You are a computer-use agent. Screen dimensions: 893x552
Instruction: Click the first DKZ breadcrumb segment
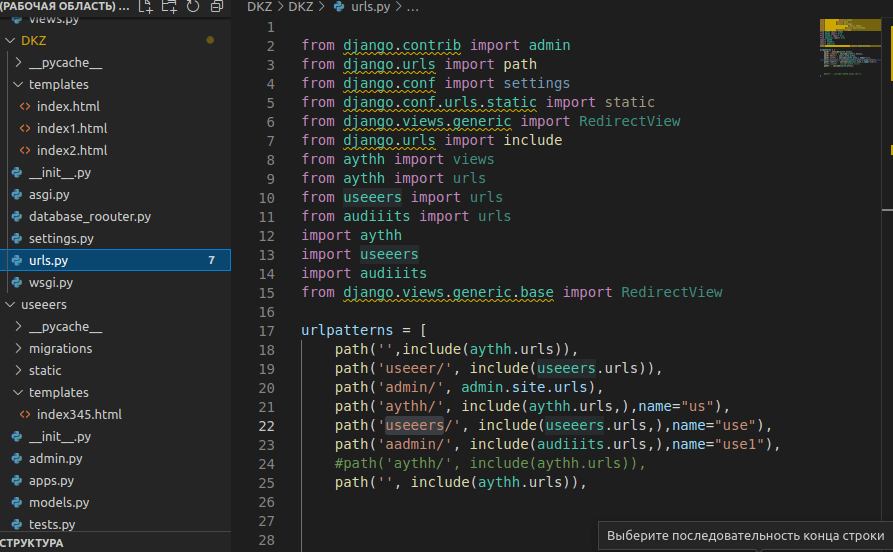point(258,7)
